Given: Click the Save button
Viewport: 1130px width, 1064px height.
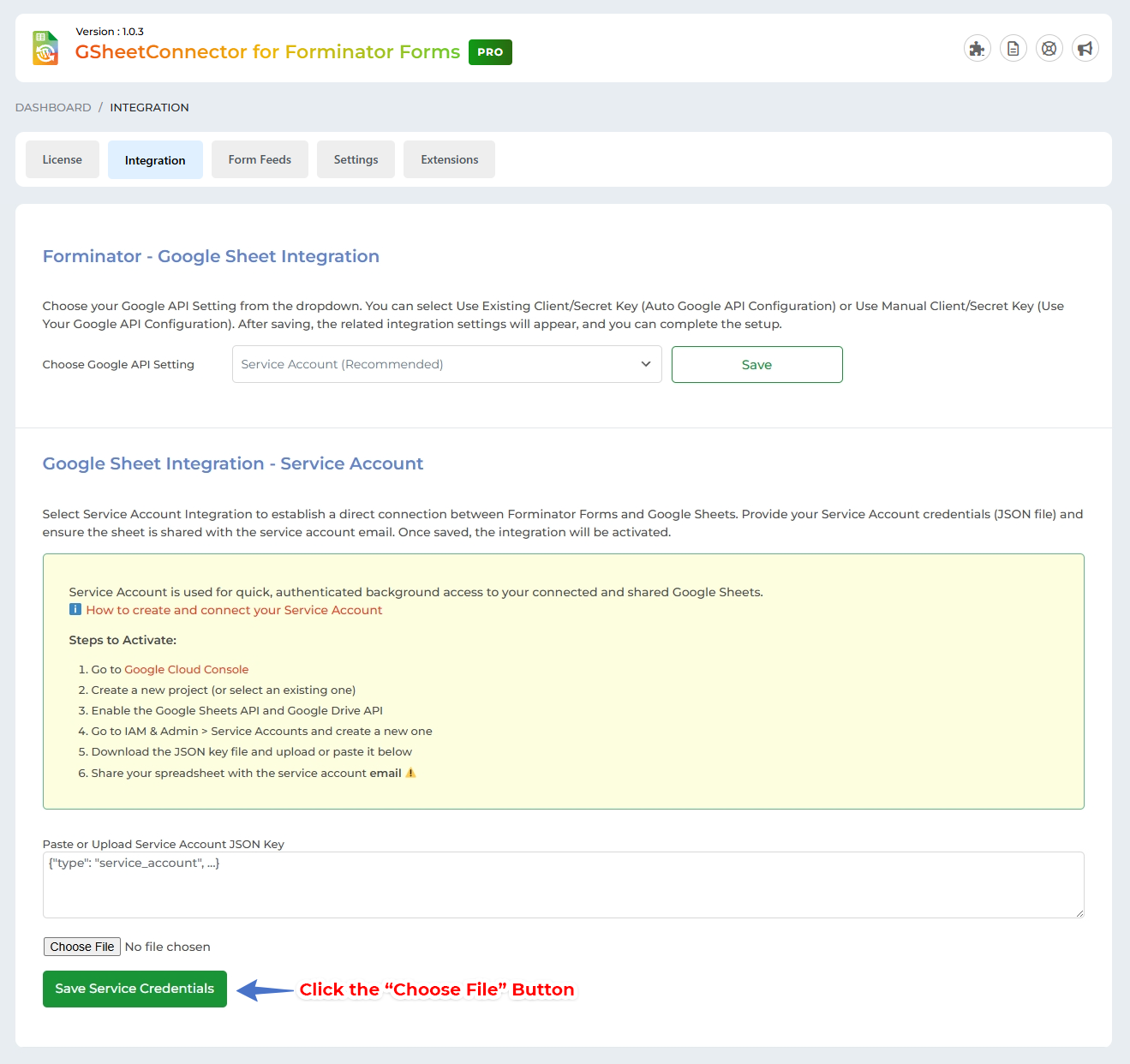Looking at the screenshot, I should (x=756, y=364).
